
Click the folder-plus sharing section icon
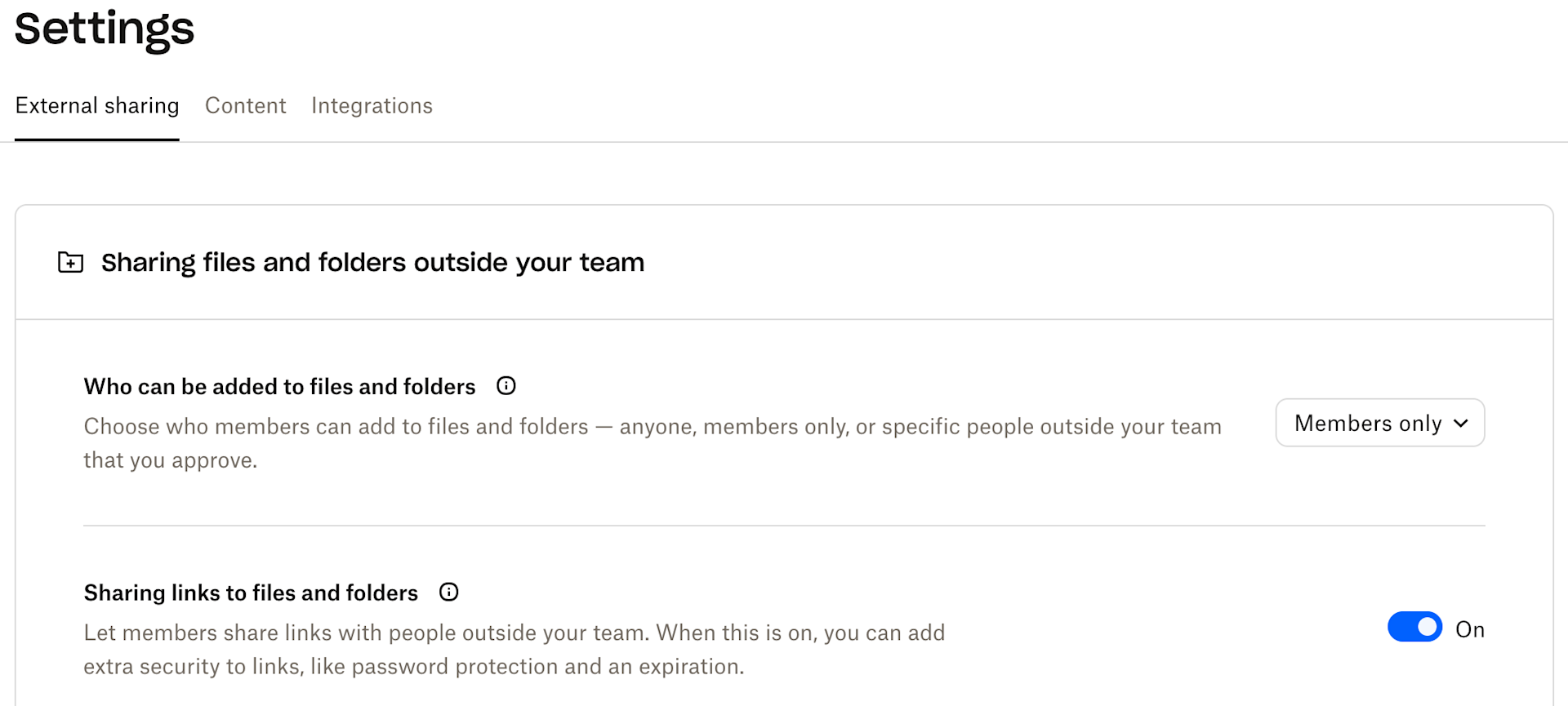pyautogui.click(x=71, y=262)
